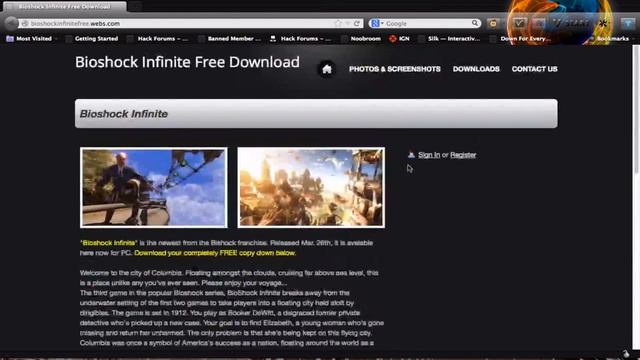Image resolution: width=640 pixels, height=360 pixels.
Task: Select the Bioshock Infinite Free Download tab
Action: 64,7
